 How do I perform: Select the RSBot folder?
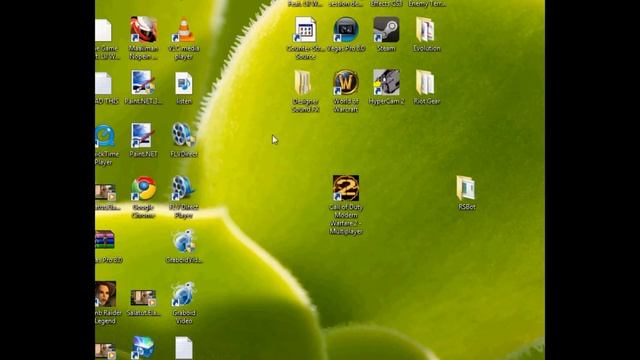pos(466,188)
